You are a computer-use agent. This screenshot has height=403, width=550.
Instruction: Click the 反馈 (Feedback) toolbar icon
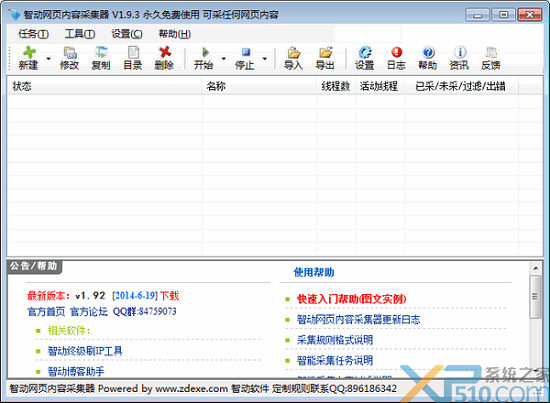[x=491, y=58]
